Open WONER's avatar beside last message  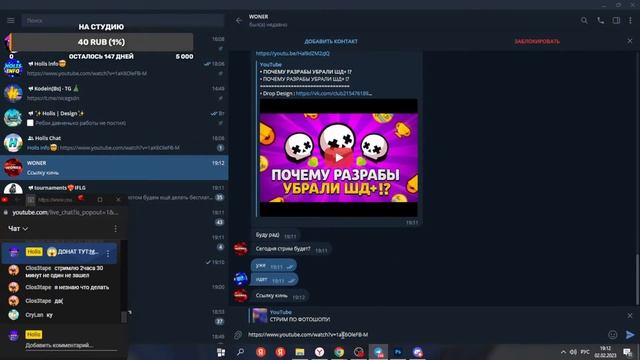[x=241, y=295]
